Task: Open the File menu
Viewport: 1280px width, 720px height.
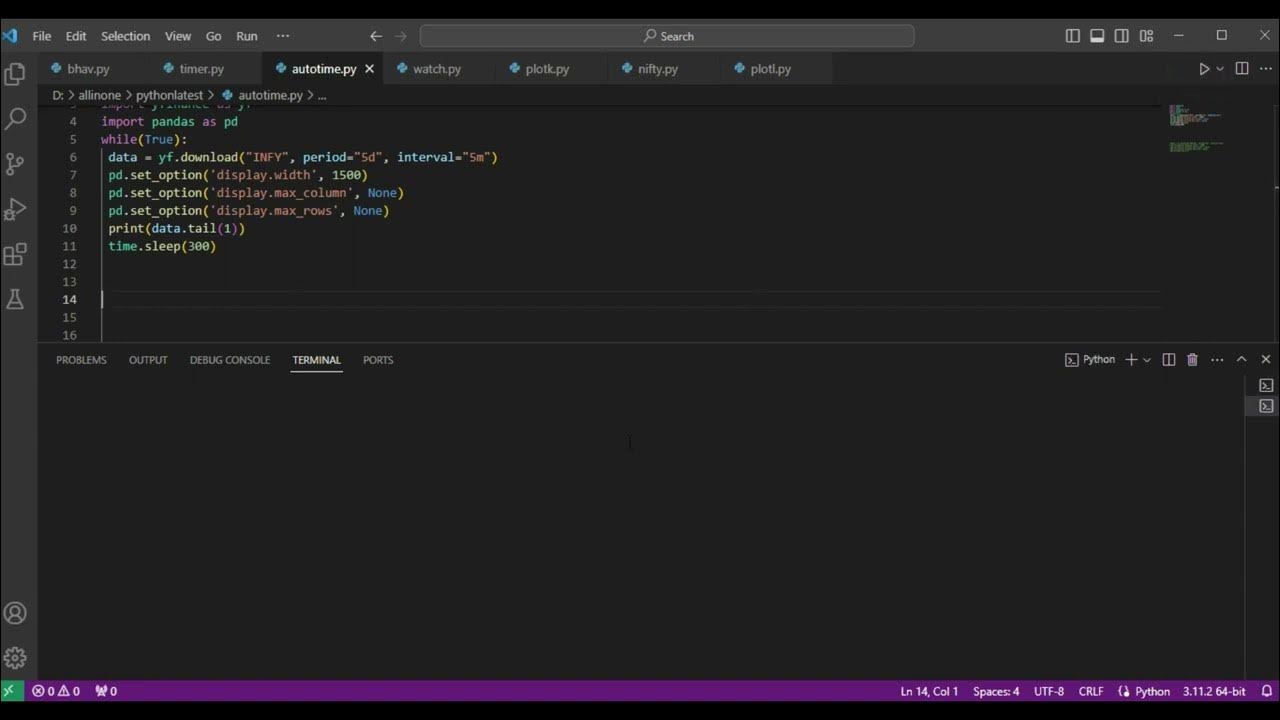Action: pyautogui.click(x=42, y=36)
